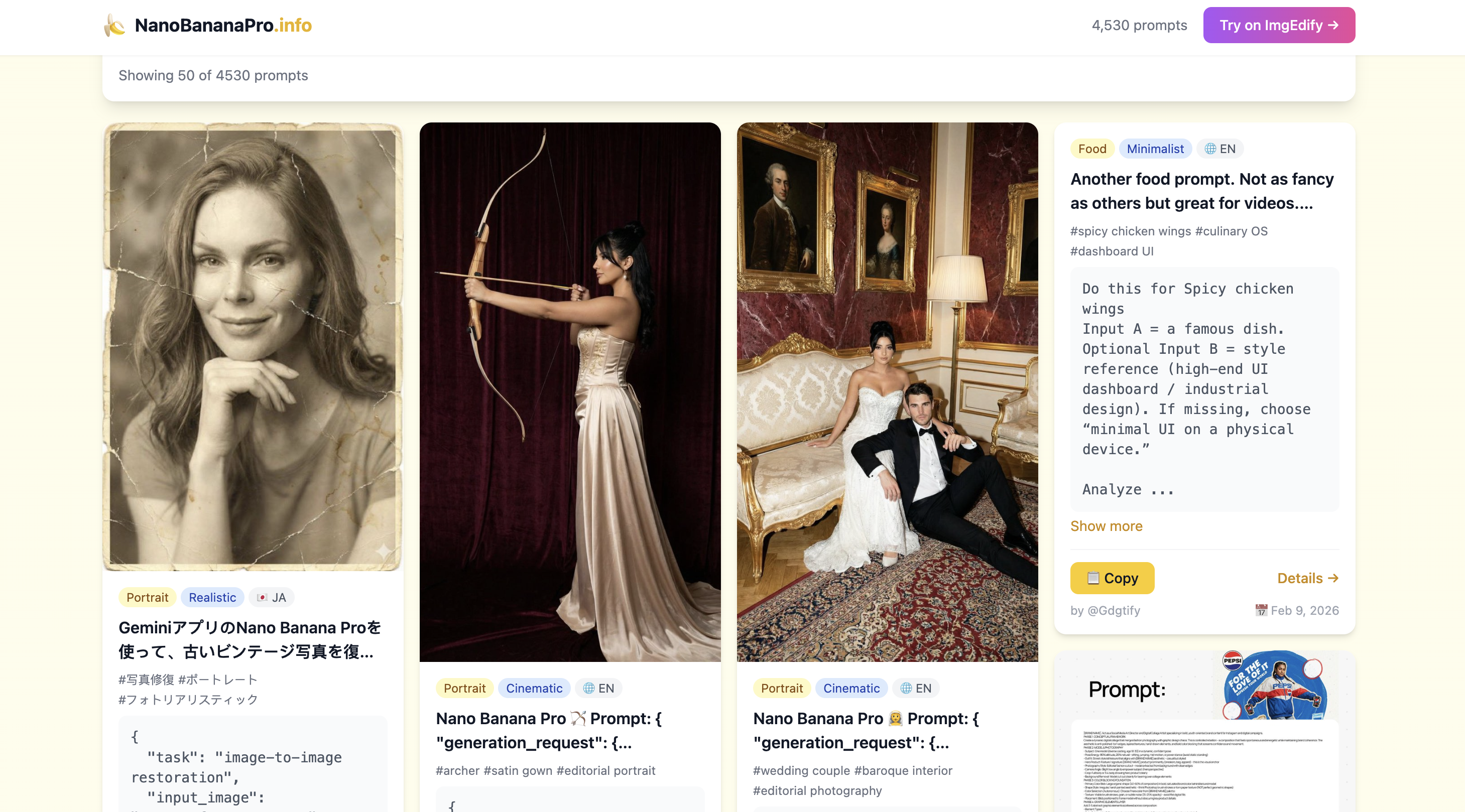The image size is (1465, 812).
Task: Copy the spicy chicken wings prompt
Action: pos(1112,578)
